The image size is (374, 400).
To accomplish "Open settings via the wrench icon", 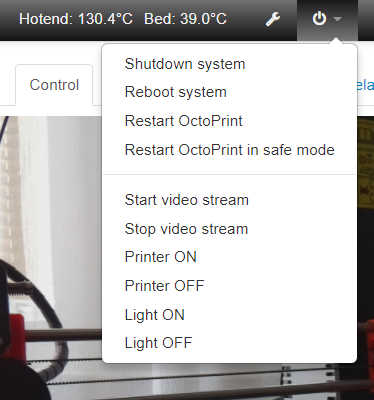I will click(x=273, y=19).
